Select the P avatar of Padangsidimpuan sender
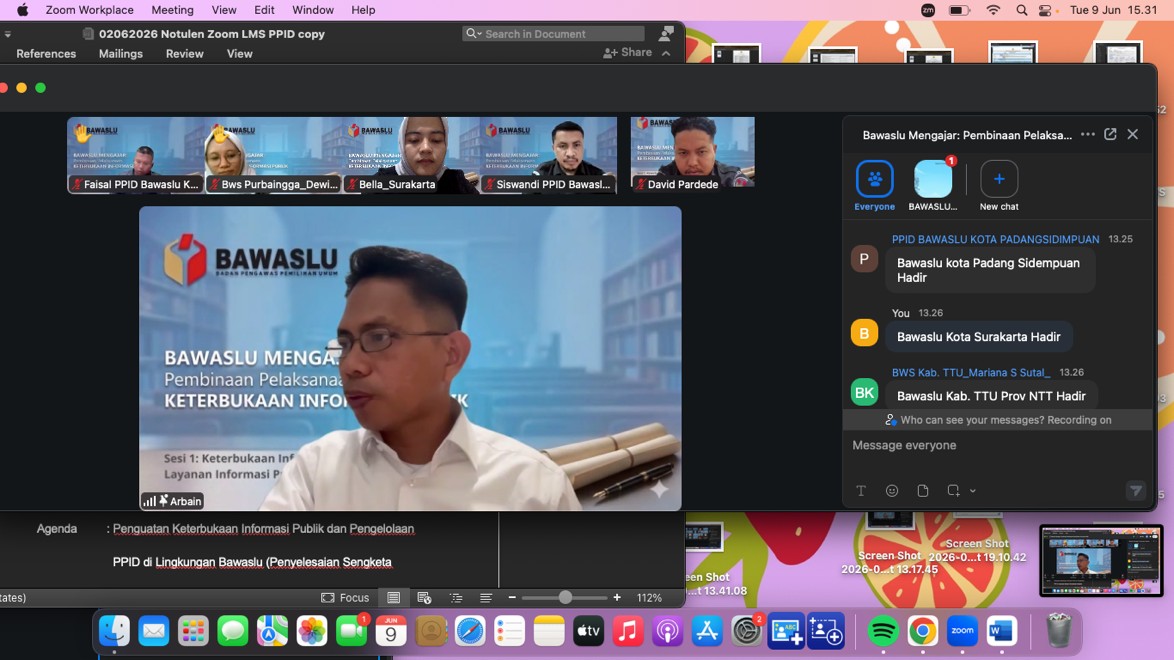Screen dimensions: 1174x660 tap(864, 259)
